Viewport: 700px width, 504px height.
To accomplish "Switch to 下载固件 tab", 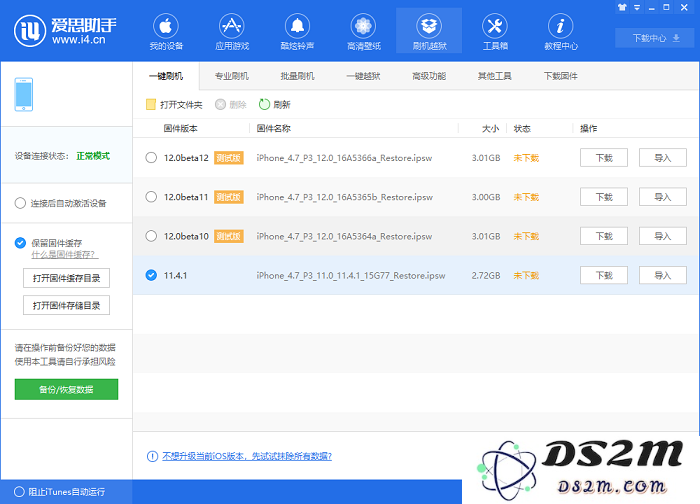I will (x=561, y=76).
